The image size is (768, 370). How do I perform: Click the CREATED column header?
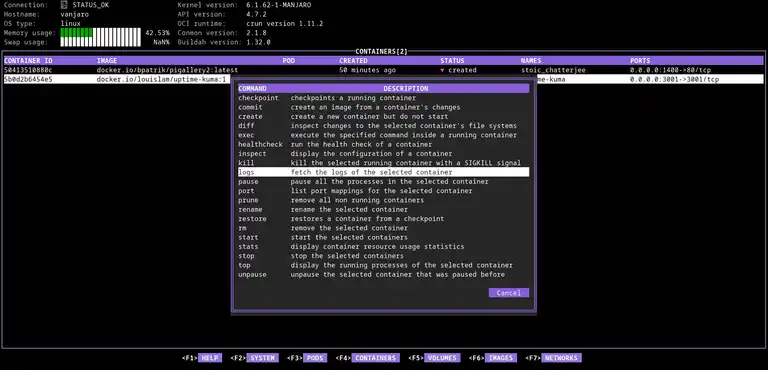click(x=353, y=61)
